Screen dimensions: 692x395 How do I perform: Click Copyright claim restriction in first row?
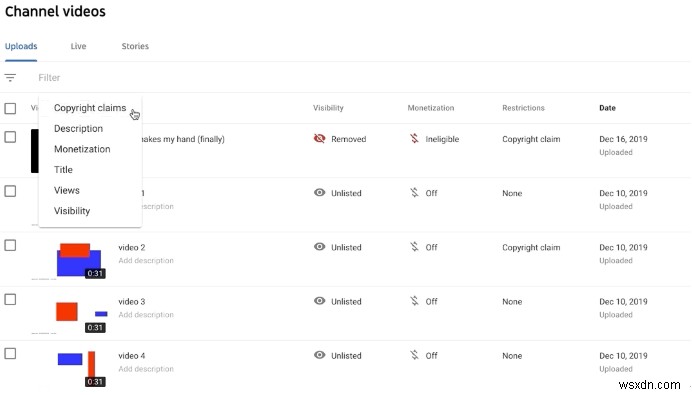(531, 139)
